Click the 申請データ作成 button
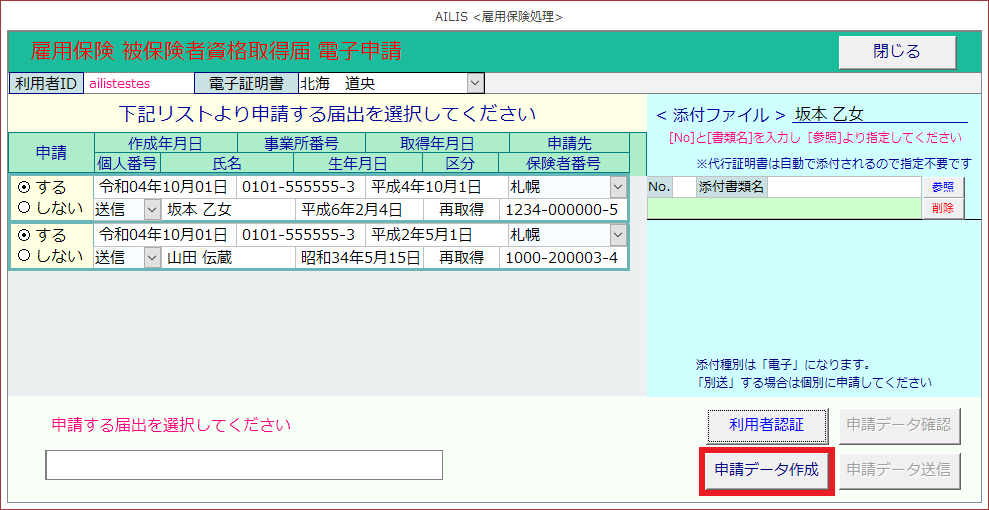 766,469
